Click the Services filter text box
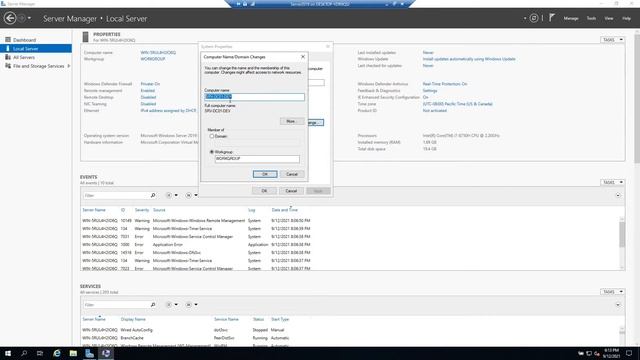The width and height of the screenshot is (640, 360). coord(116,305)
